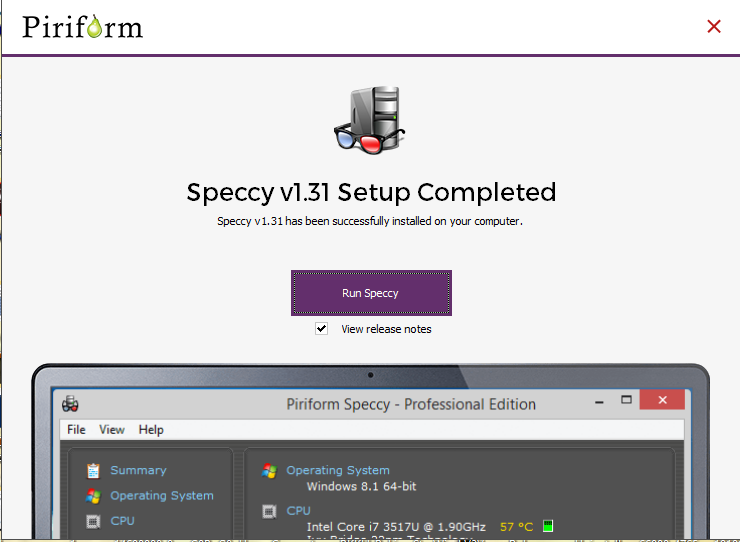This screenshot has width=740, height=542.
Task: Select CPU in the preview sidebar
Action: point(122,521)
